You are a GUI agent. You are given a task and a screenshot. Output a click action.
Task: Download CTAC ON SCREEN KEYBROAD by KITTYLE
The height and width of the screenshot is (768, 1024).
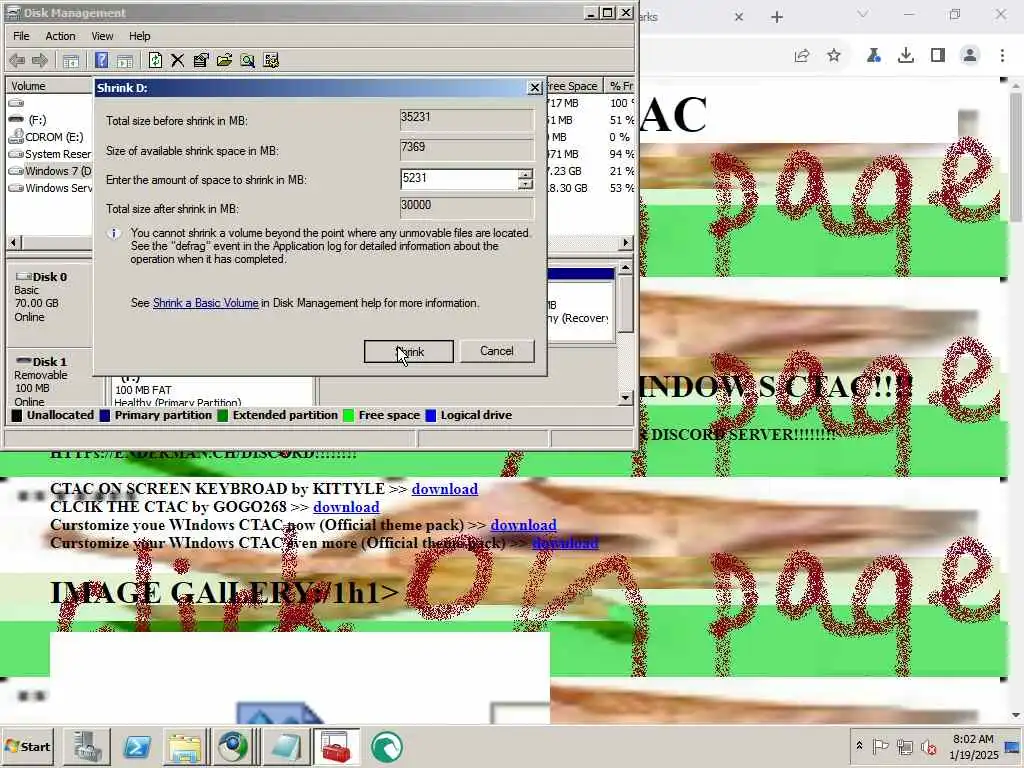point(445,488)
